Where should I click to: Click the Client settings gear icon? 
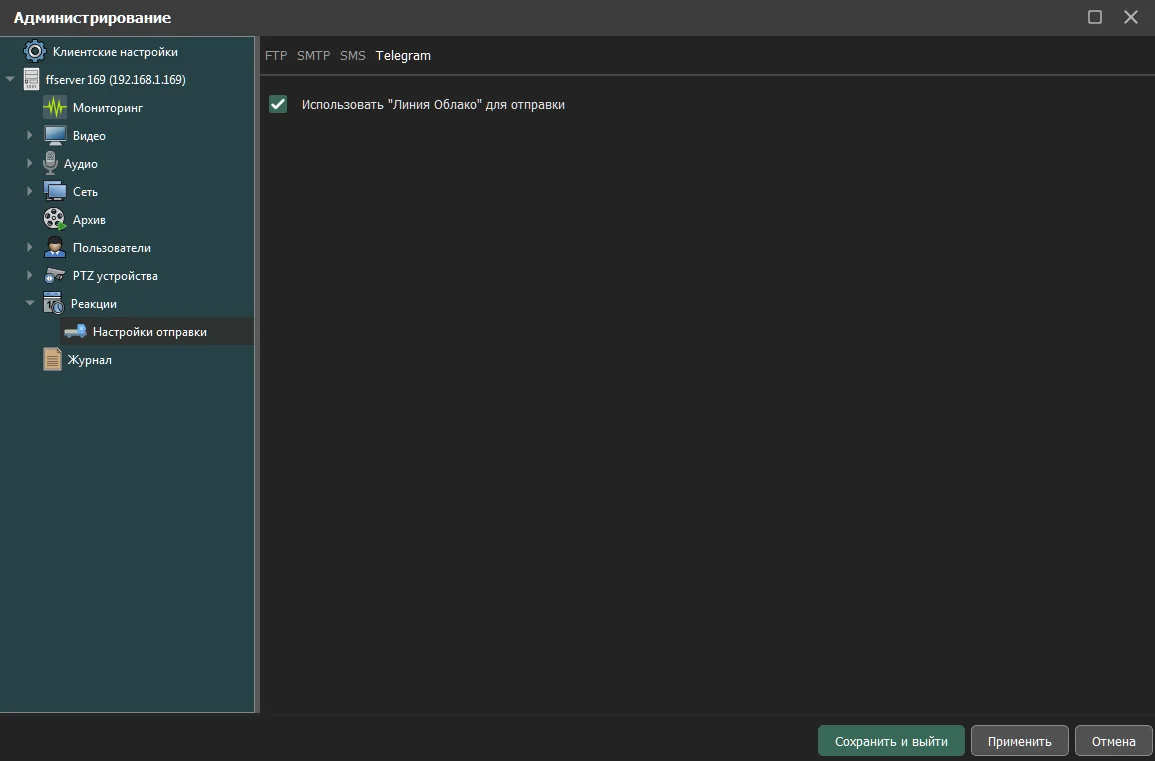tap(35, 51)
